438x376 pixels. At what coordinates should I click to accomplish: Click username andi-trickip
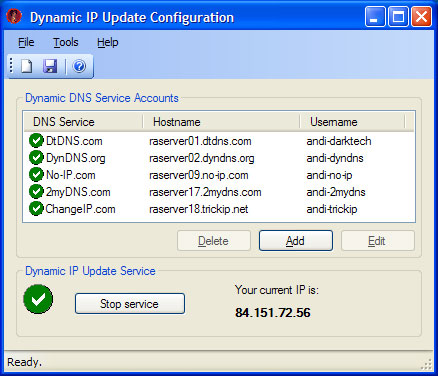tap(332, 209)
